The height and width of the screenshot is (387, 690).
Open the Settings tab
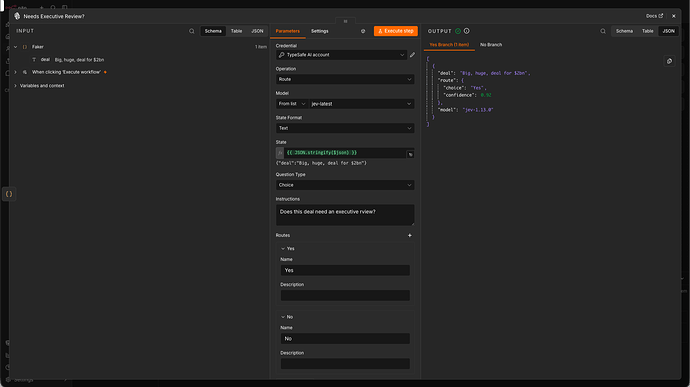tap(319, 31)
